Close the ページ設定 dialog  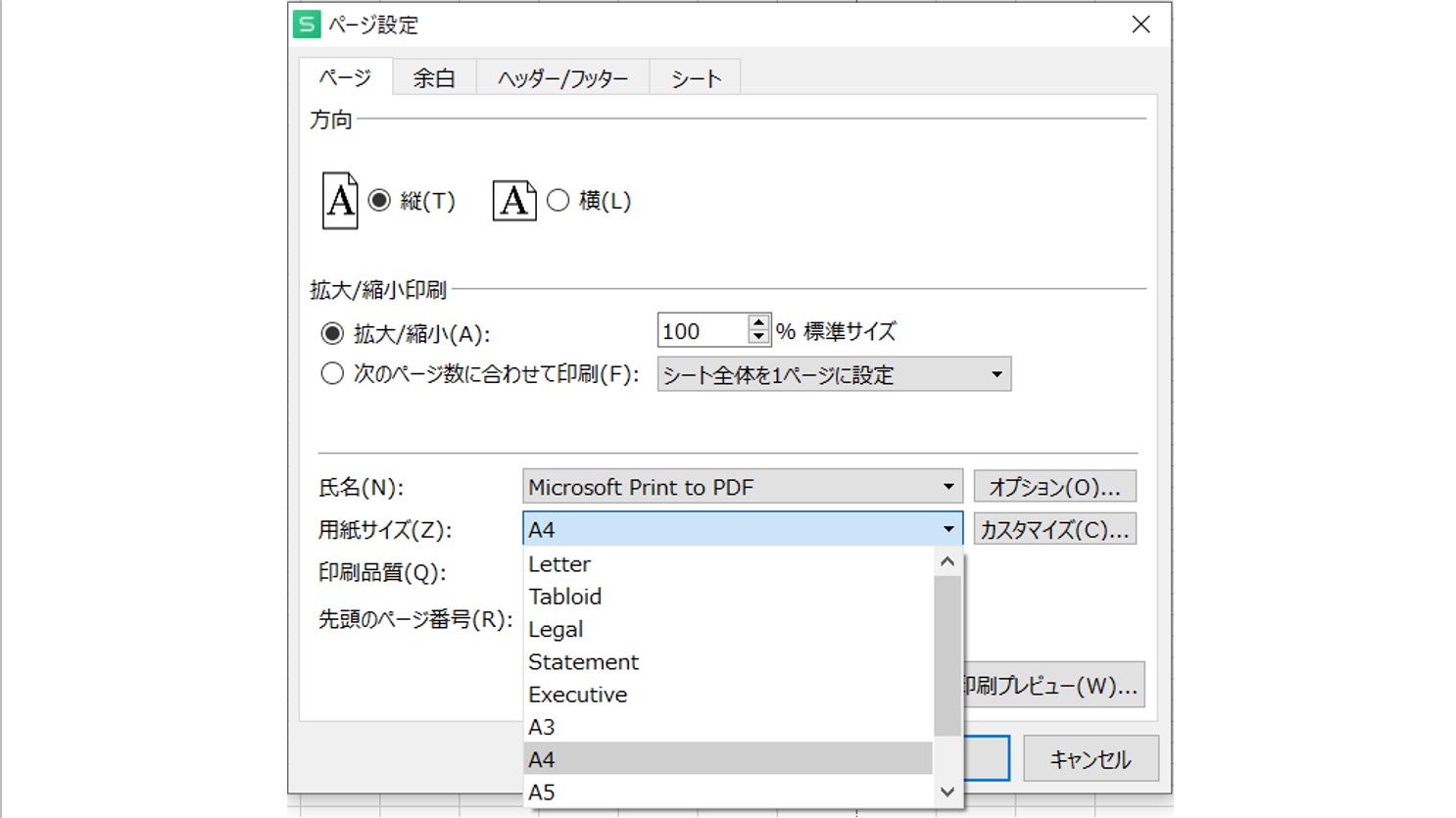pos(1141,24)
